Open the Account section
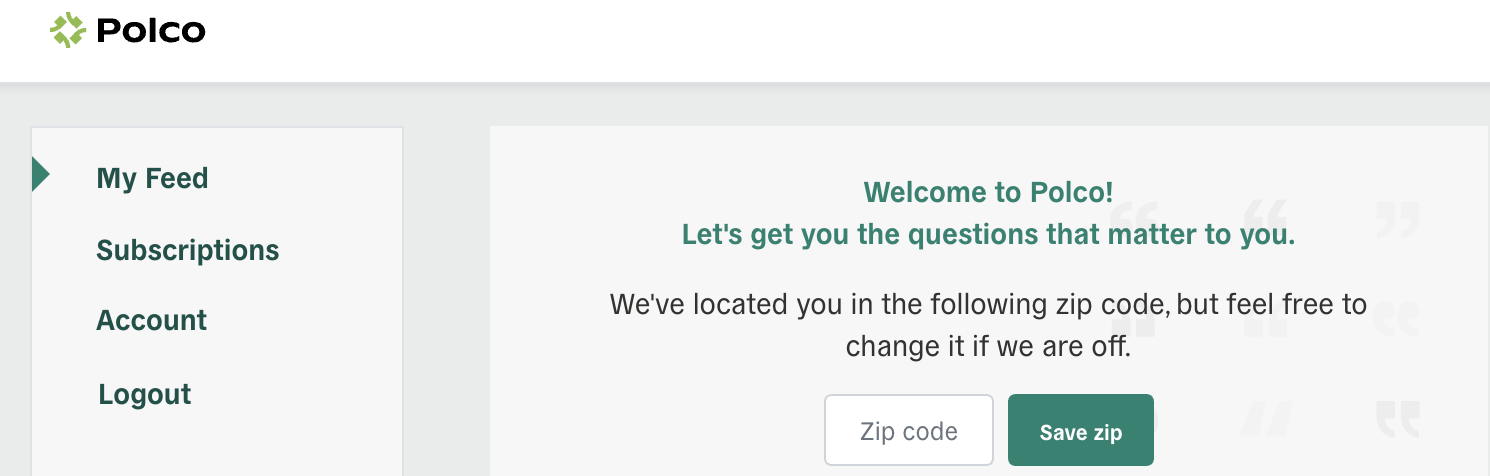The width and height of the screenshot is (1490, 476). pos(151,321)
